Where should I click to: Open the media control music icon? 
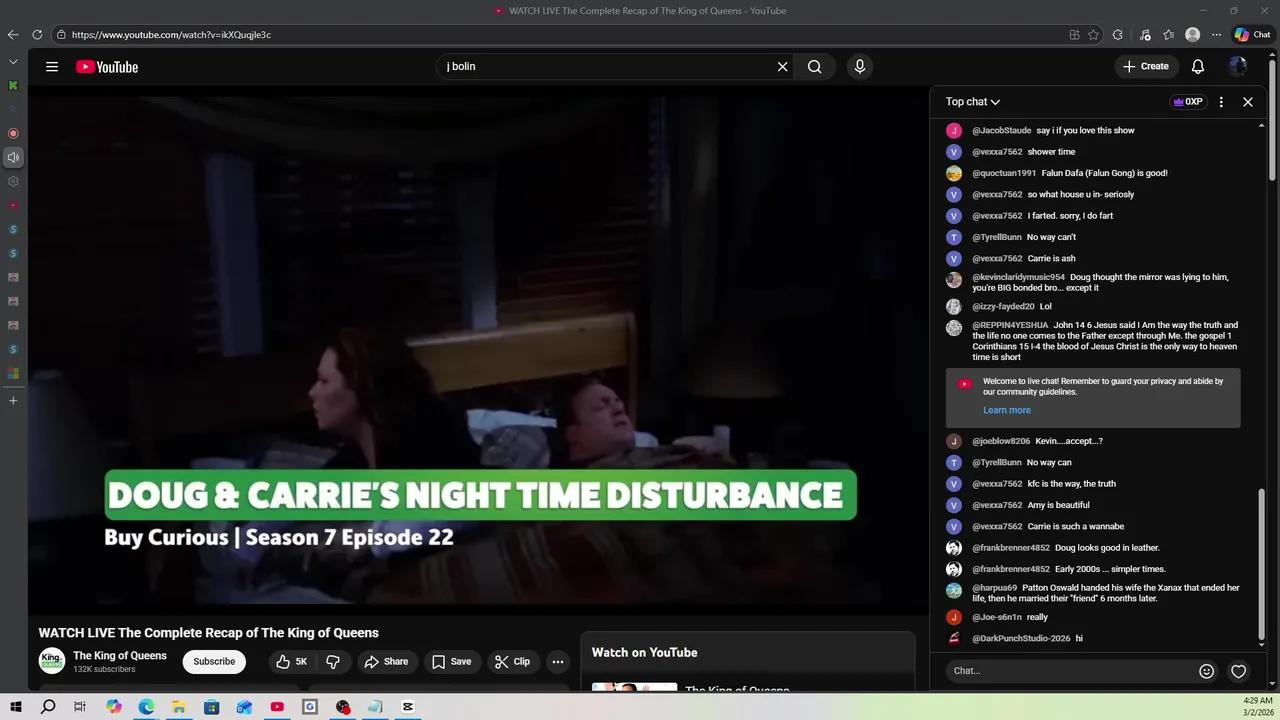click(x=1145, y=35)
